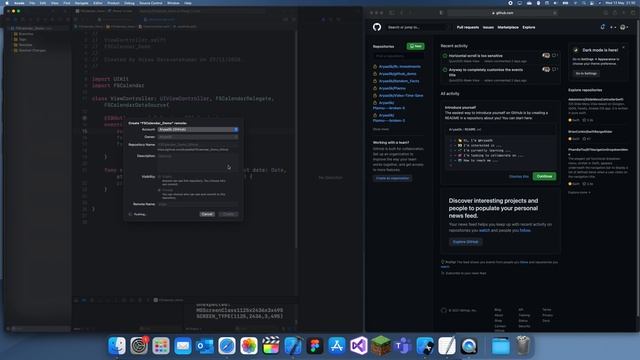Screen dimensions: 640x360
Task: Open the GitHub plus create-new menu
Action: click(613, 27)
